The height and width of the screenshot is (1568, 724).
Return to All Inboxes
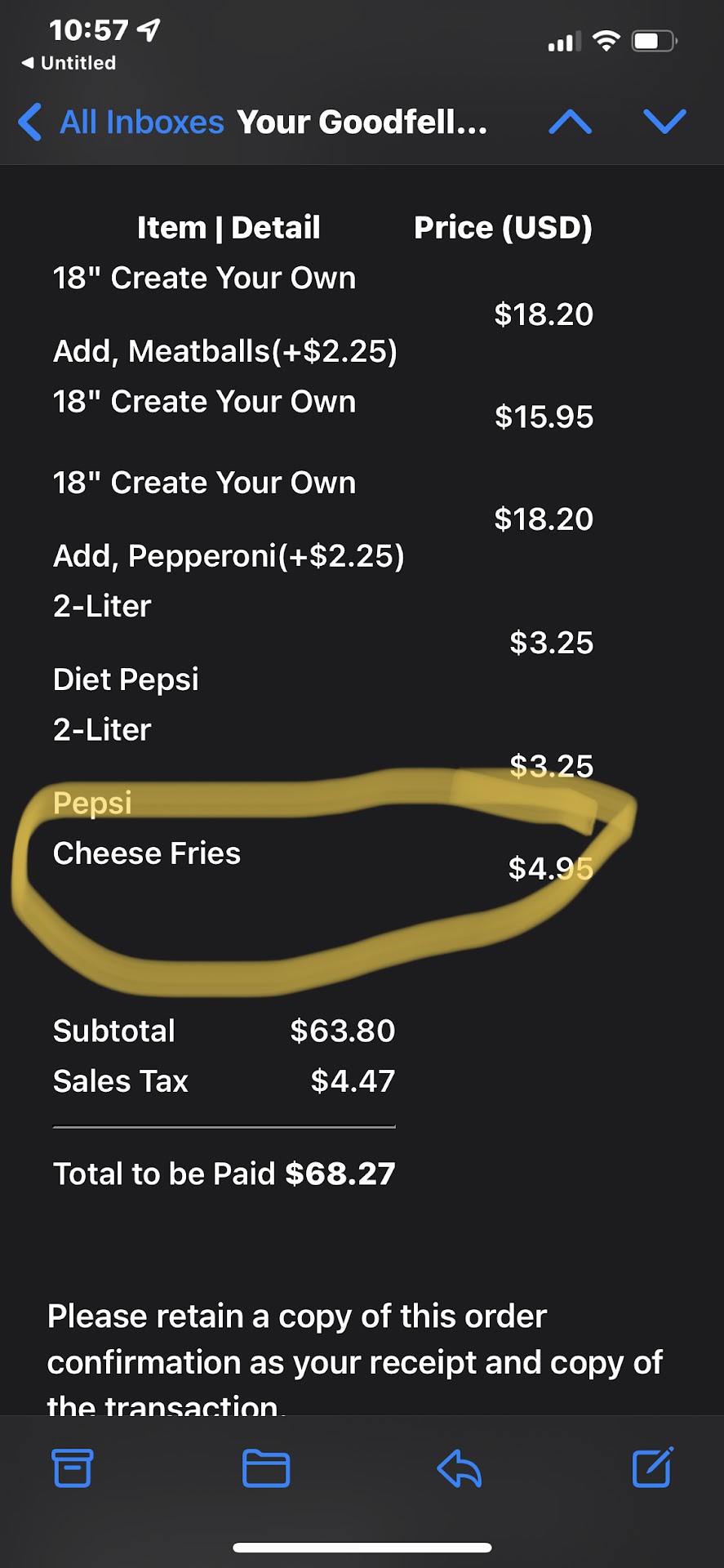pos(141,122)
